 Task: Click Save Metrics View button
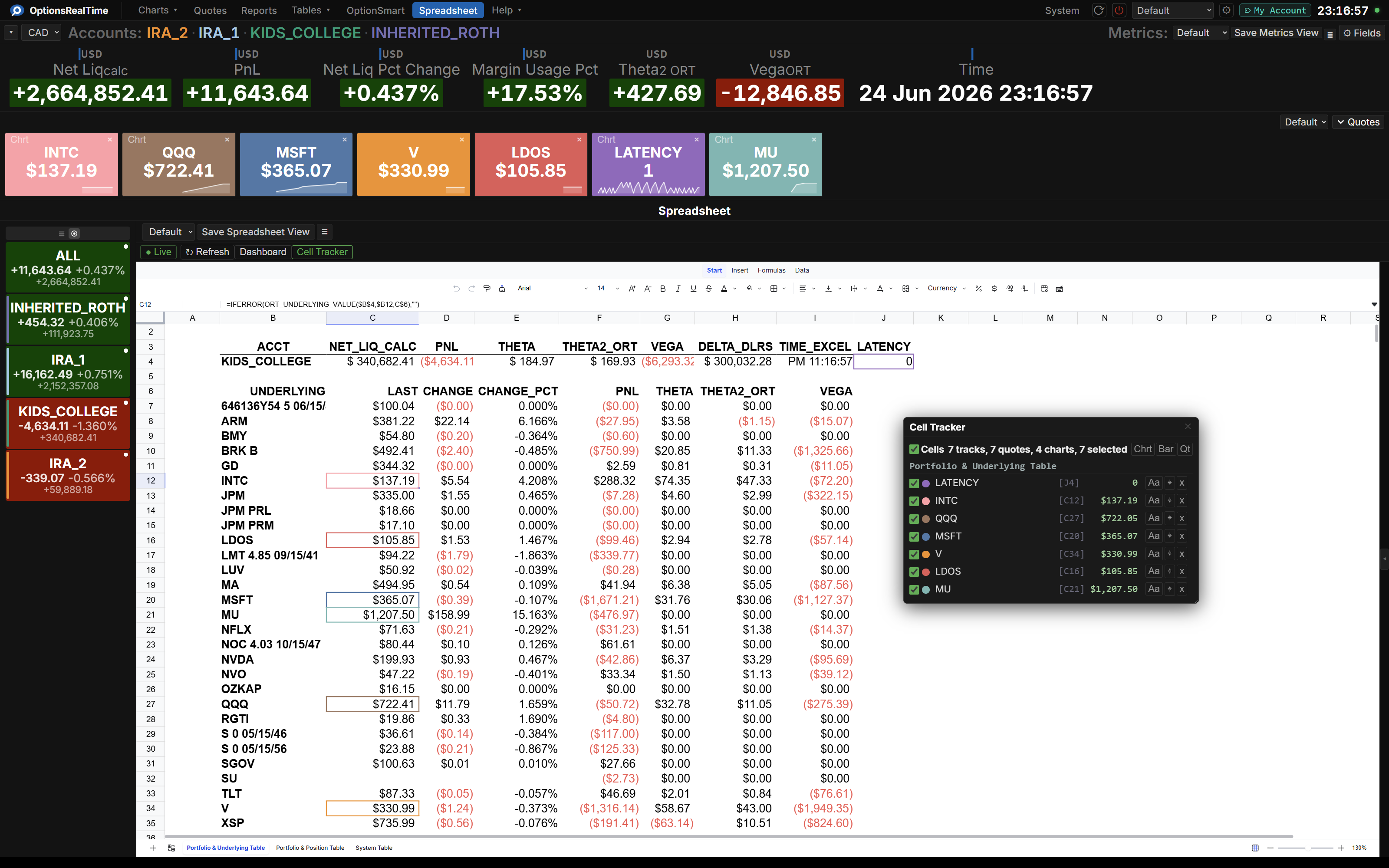coord(1276,33)
